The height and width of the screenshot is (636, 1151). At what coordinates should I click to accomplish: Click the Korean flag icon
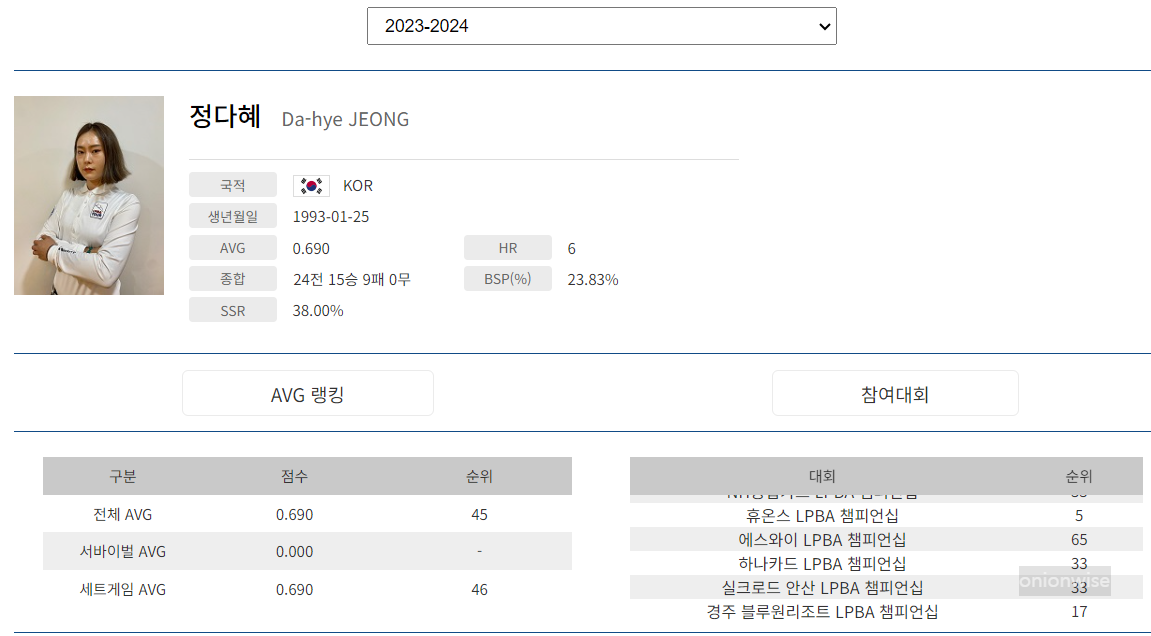[x=310, y=184]
